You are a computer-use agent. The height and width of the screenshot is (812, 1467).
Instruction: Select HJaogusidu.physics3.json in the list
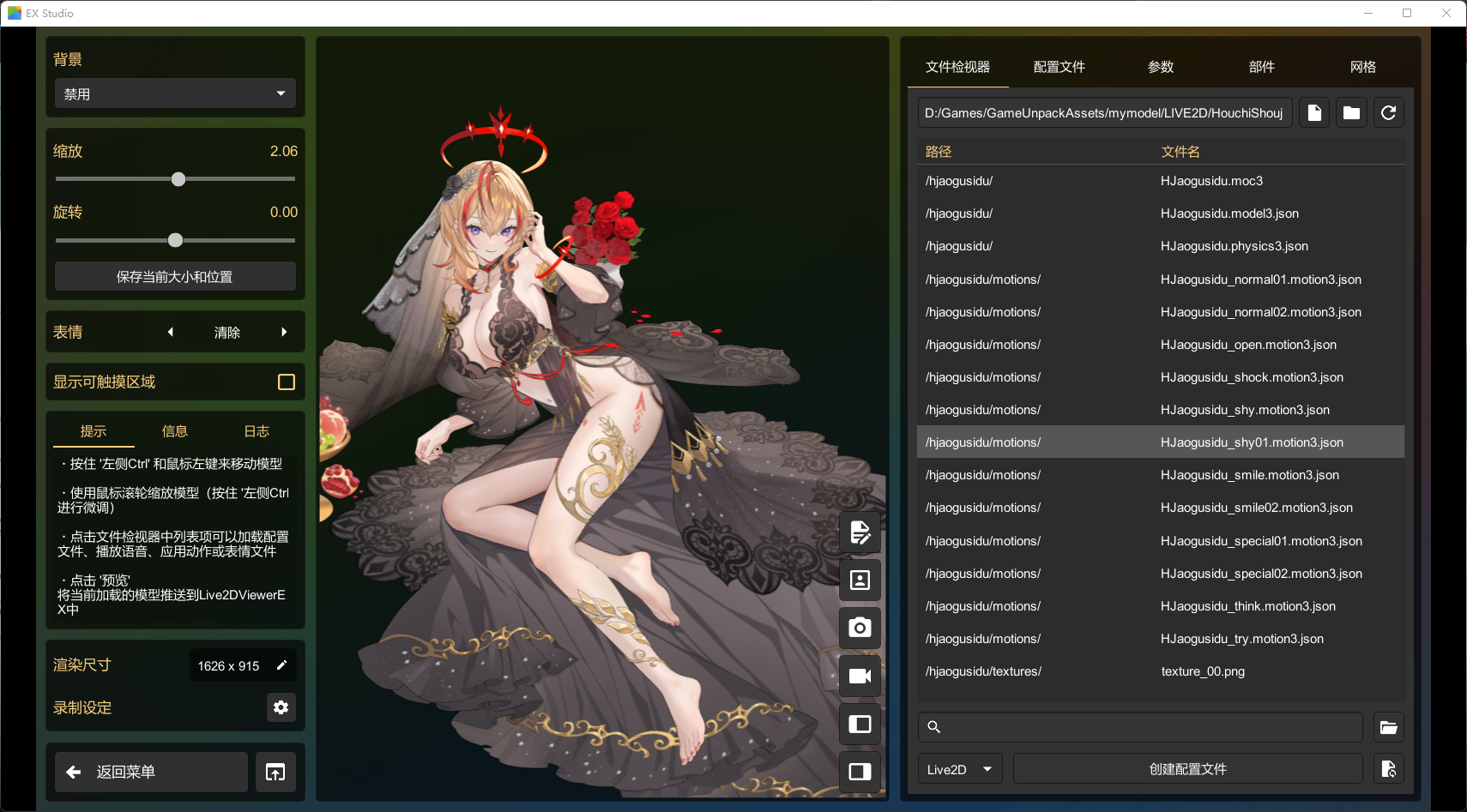1161,246
